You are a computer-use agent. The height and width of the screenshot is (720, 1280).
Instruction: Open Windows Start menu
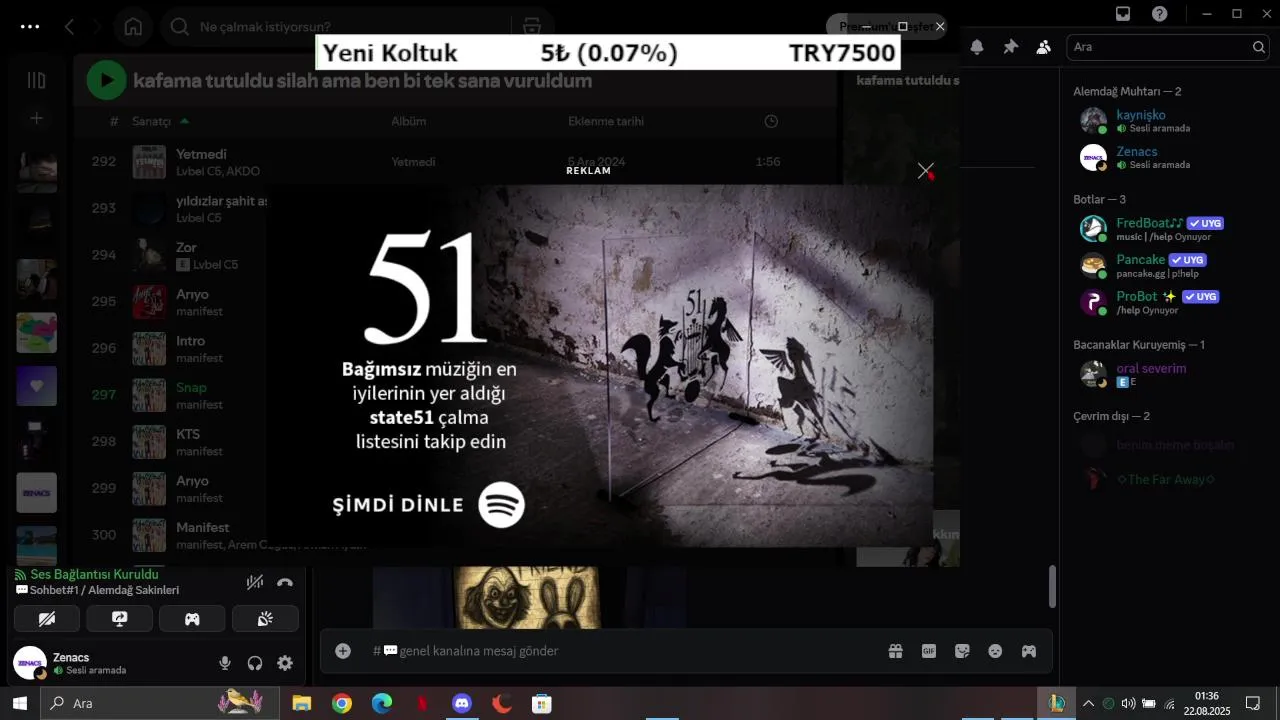pos(19,703)
